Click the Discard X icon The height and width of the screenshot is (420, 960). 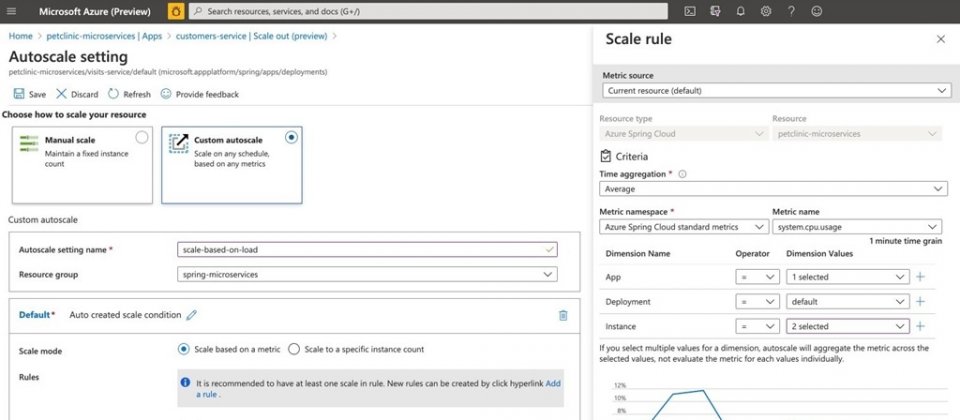(61, 94)
